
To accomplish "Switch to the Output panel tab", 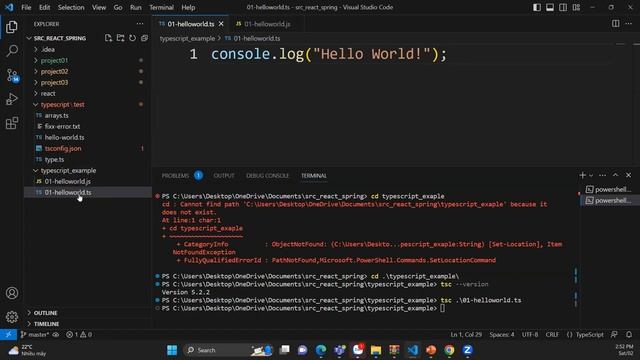I will [224, 176].
